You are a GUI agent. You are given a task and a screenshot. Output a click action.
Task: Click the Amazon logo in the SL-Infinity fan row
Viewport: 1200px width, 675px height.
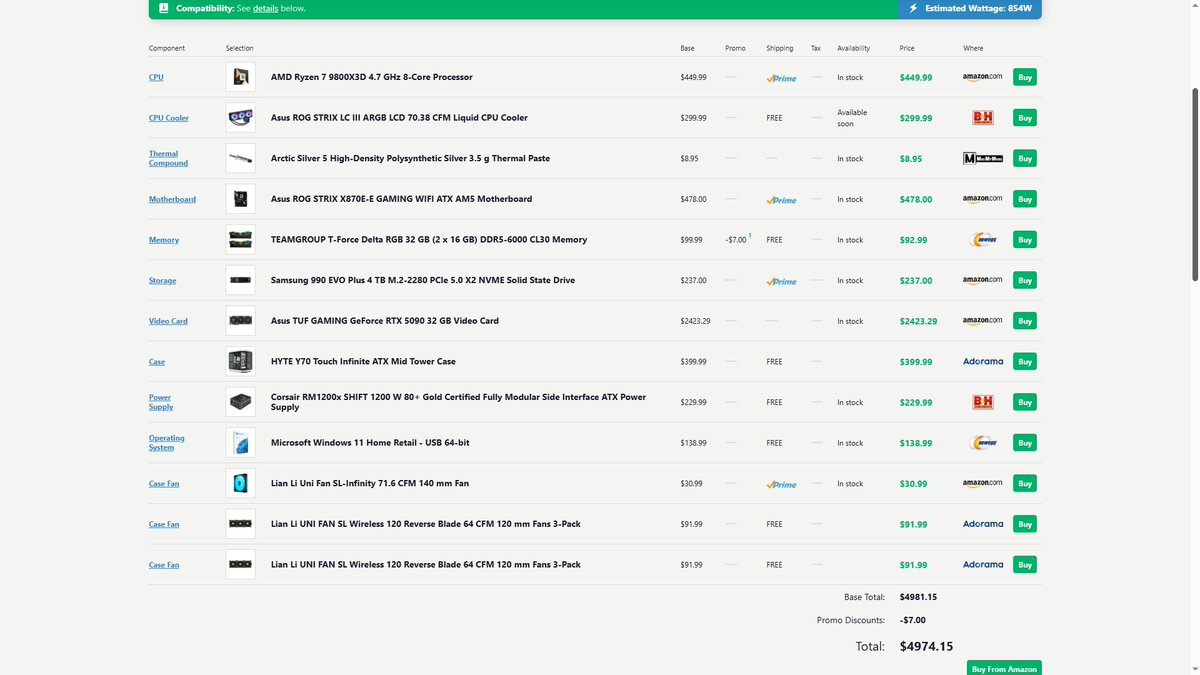(982, 483)
